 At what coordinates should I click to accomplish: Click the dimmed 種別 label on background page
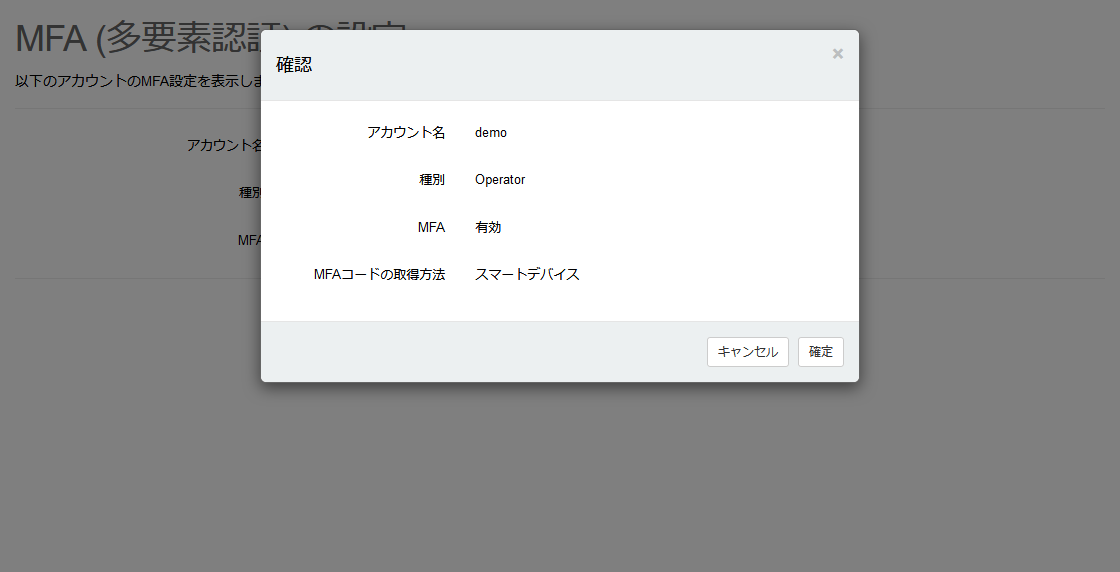[249, 192]
